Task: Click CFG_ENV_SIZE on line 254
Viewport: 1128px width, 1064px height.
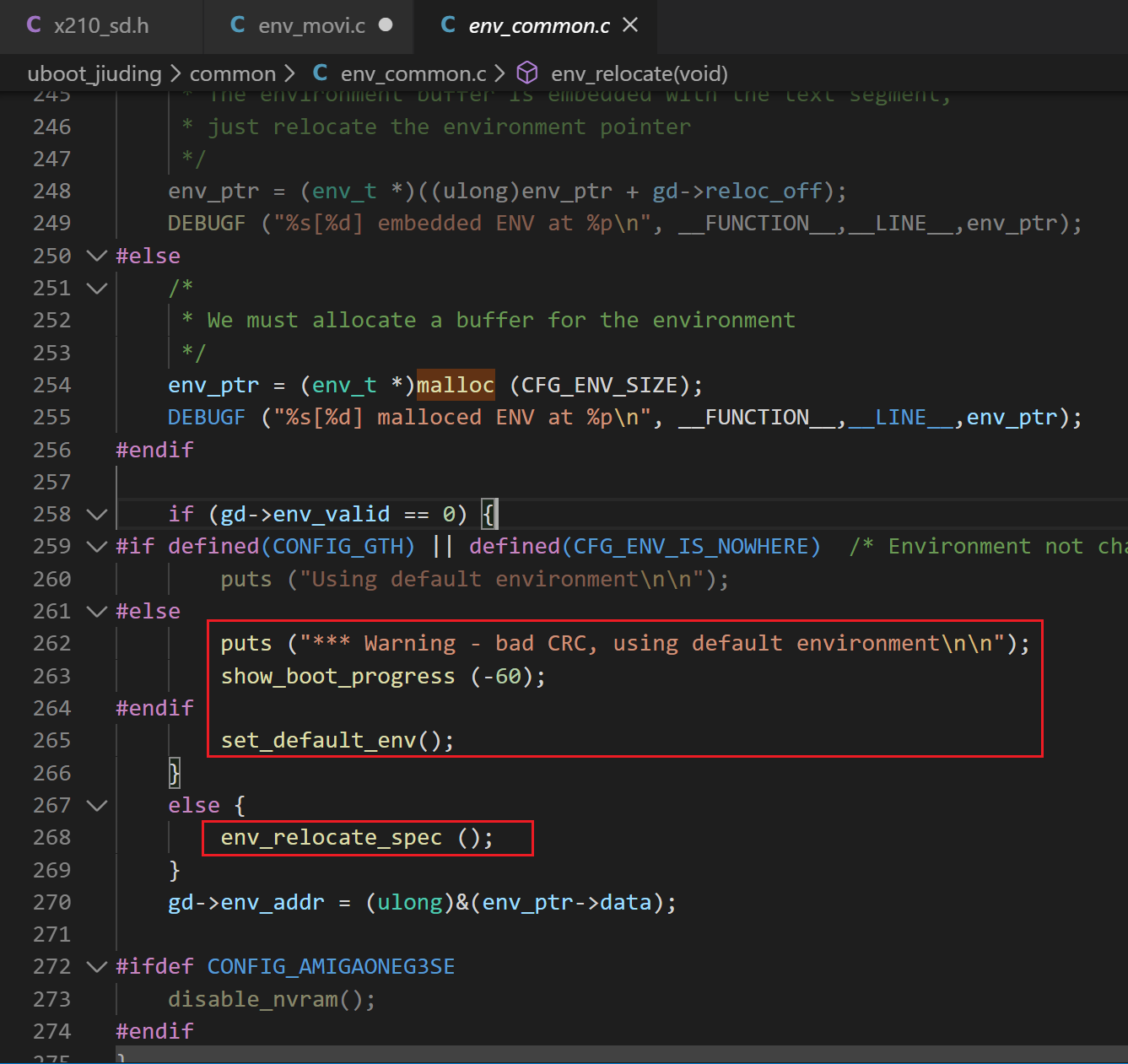Action: point(600,386)
